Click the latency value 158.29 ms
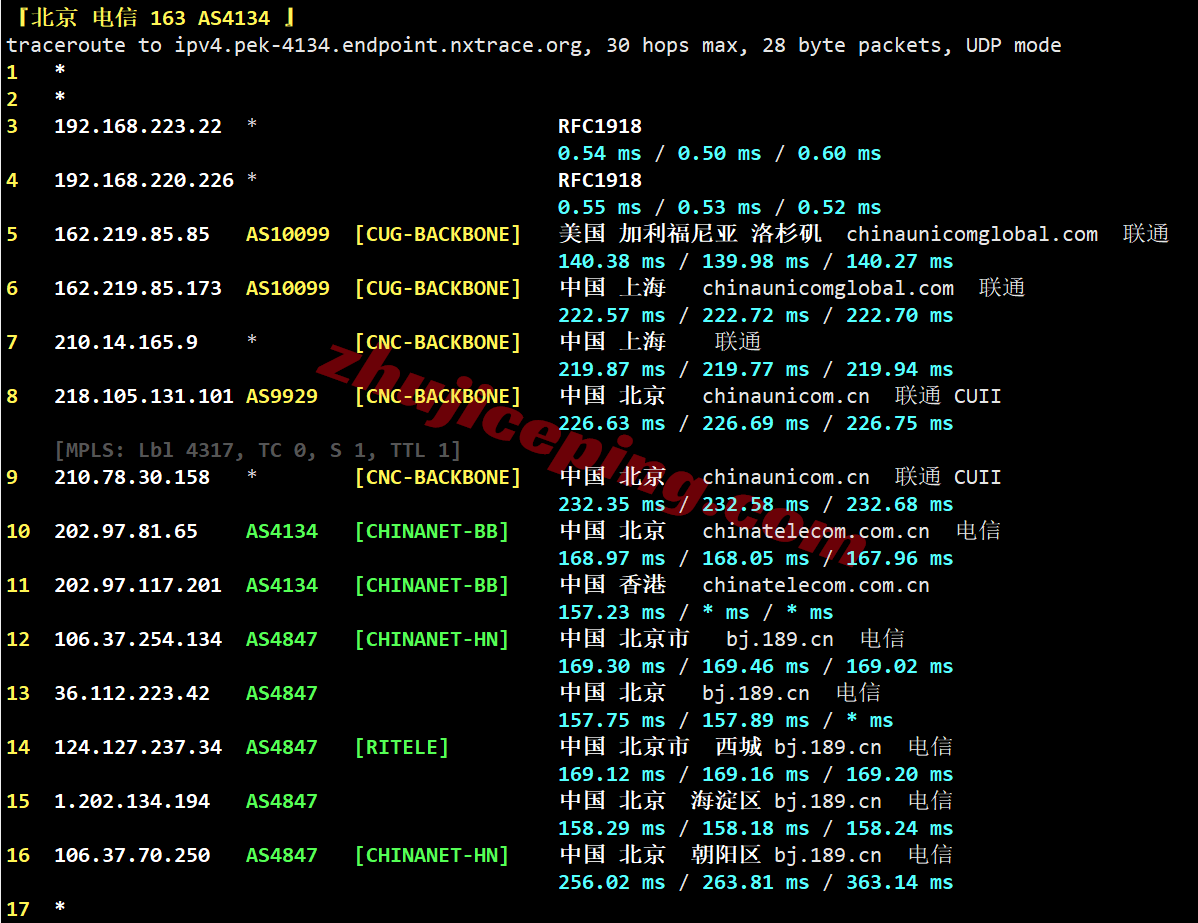 (612, 828)
